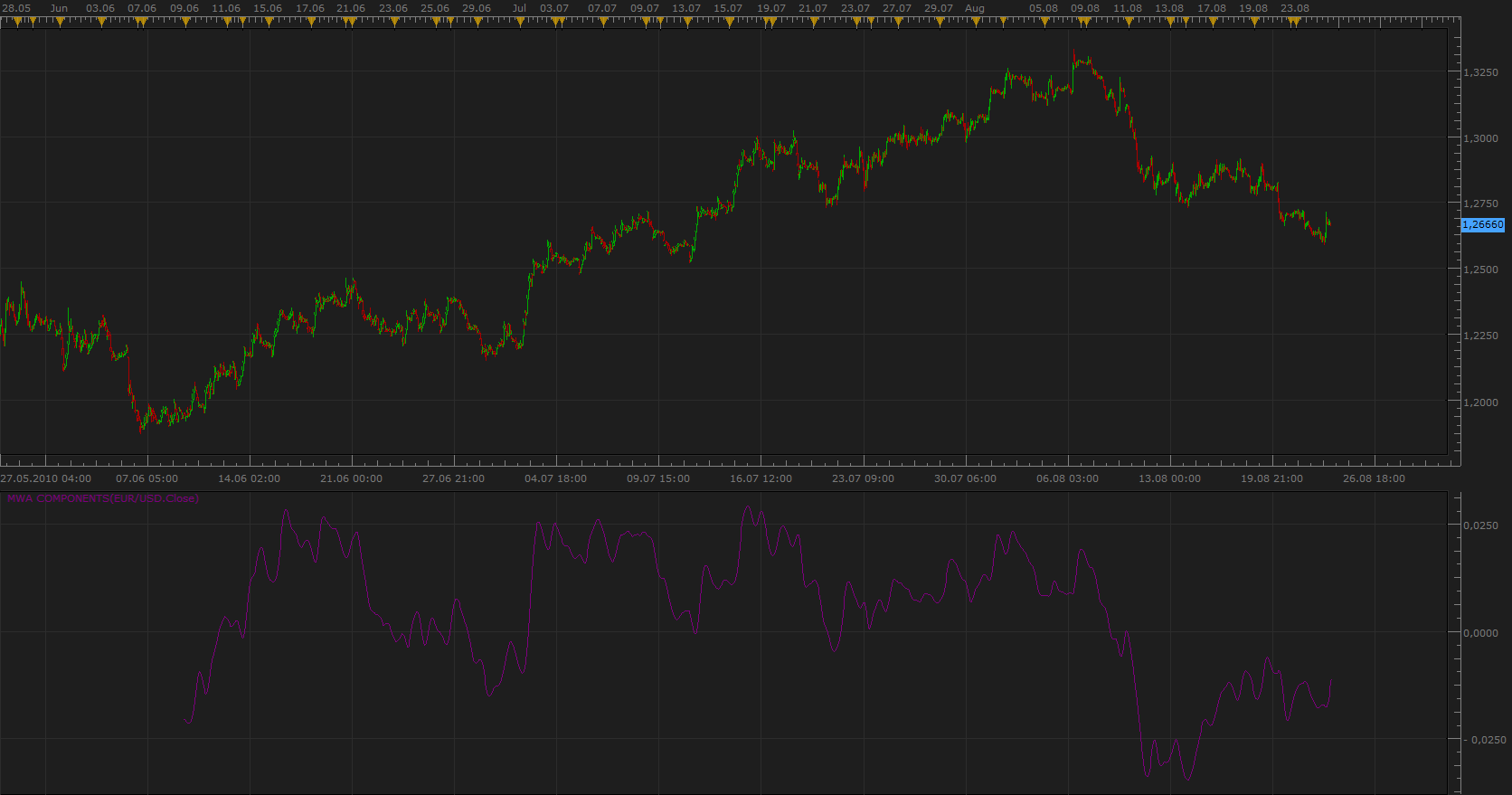Select the 21.06 00:00 time label
Image resolution: width=1512 pixels, height=795 pixels.
tap(352, 478)
